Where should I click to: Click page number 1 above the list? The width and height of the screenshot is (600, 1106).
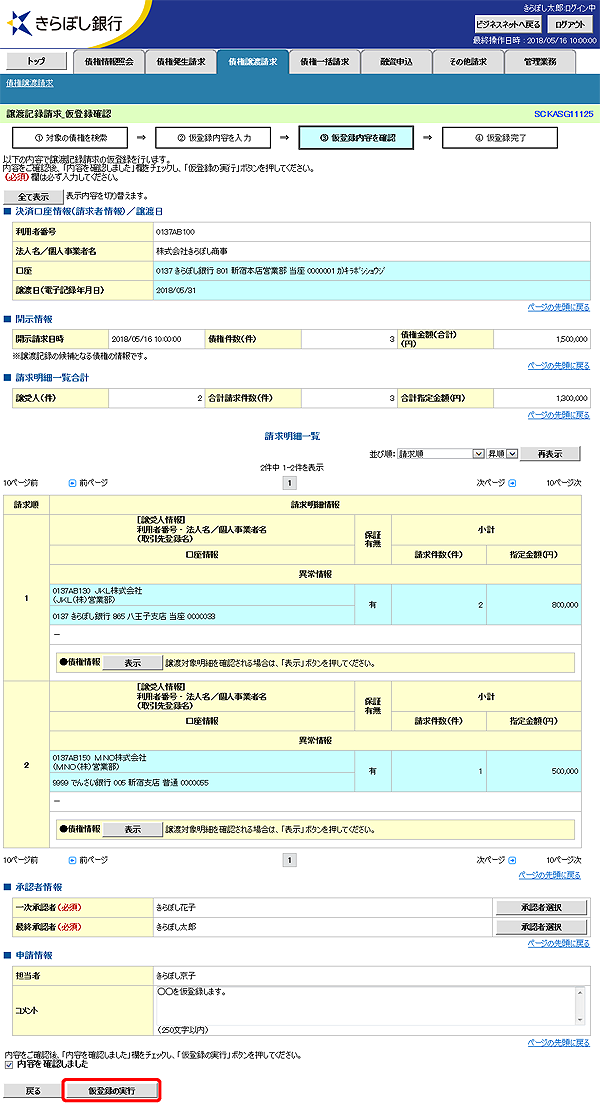(x=290, y=483)
